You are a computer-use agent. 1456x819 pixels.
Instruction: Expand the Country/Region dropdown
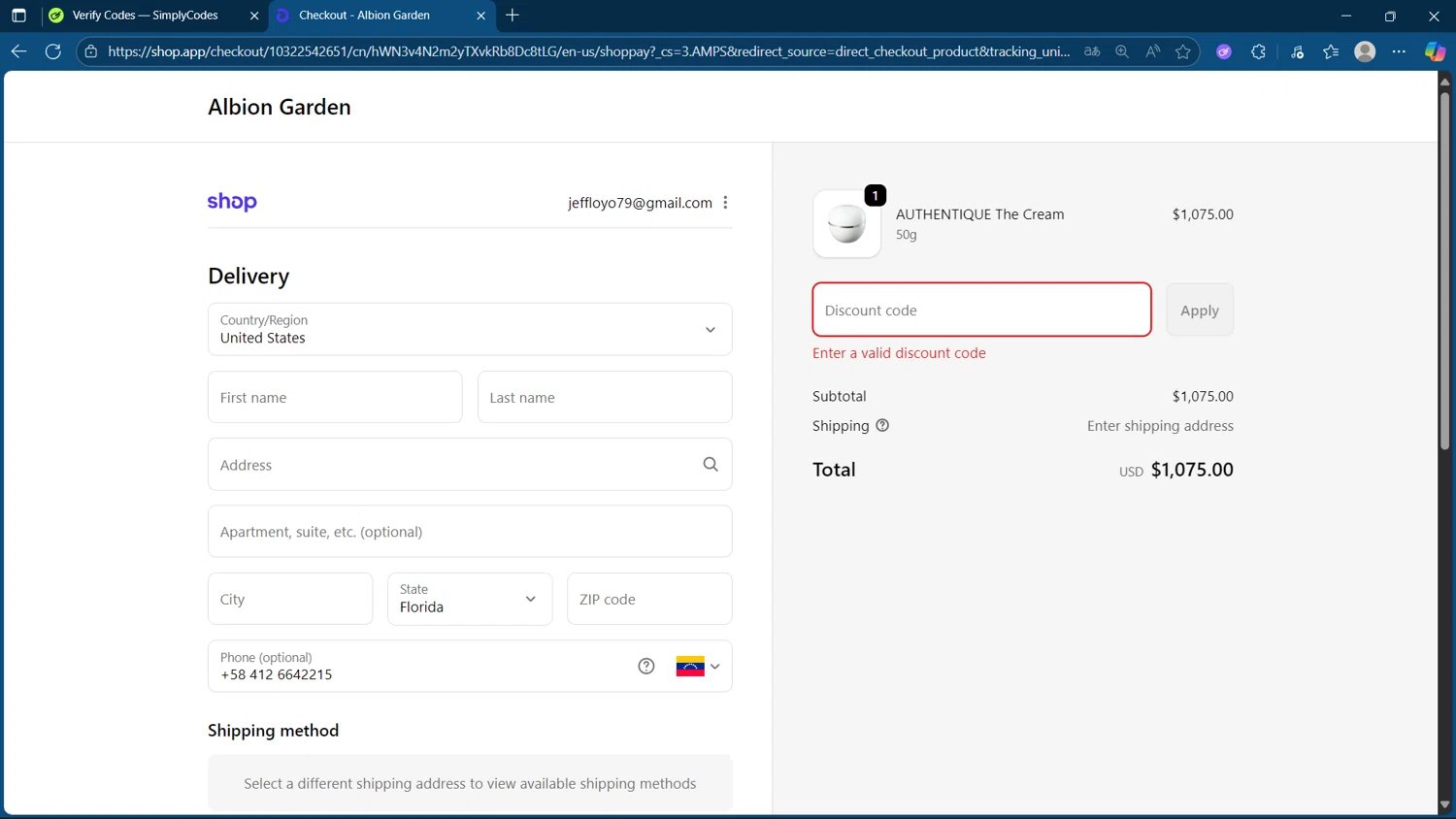tap(470, 329)
